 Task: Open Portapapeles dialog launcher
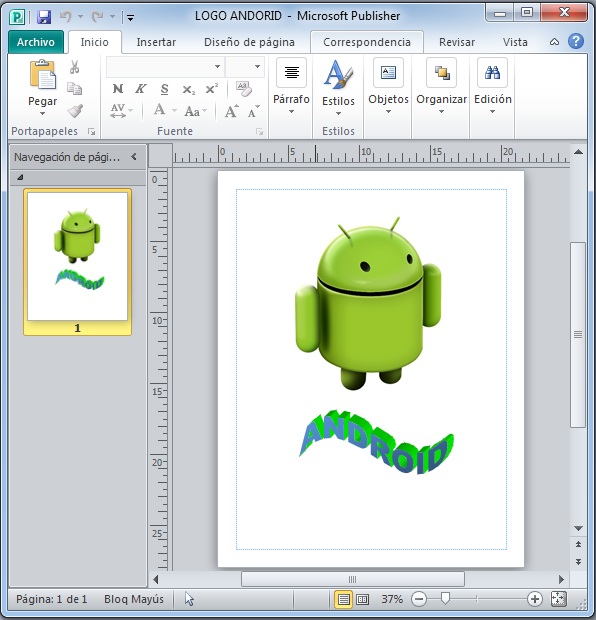(x=92, y=132)
